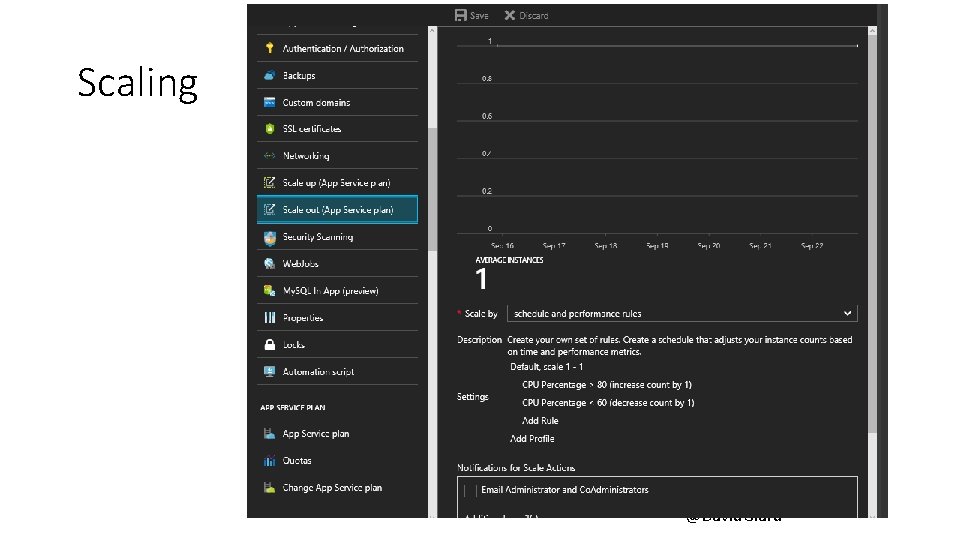Image resolution: width=960 pixels, height=540 pixels.
Task: Click the Security Scanning shield icon
Action: [x=269, y=237]
